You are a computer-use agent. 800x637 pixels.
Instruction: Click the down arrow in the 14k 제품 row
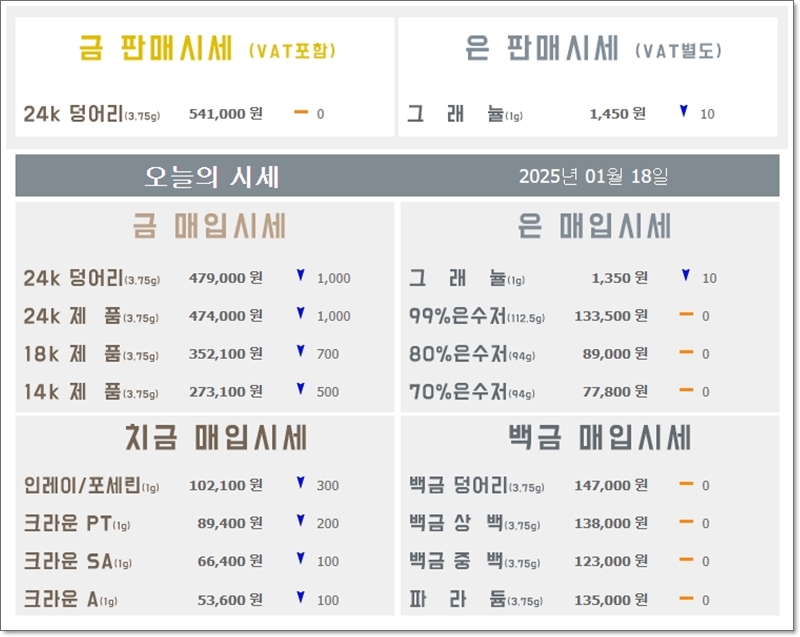coord(301,389)
